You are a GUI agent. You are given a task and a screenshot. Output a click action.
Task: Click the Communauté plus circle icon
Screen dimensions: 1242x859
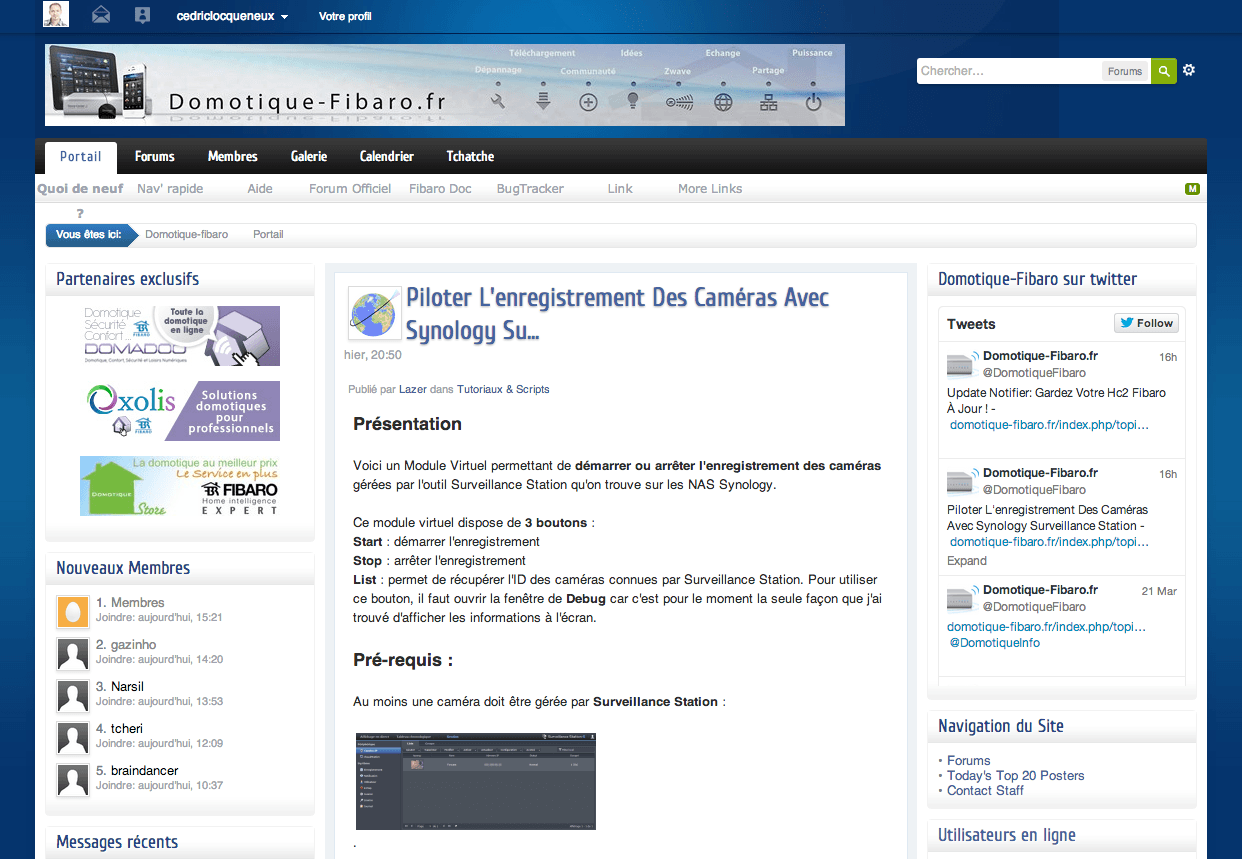click(x=588, y=101)
